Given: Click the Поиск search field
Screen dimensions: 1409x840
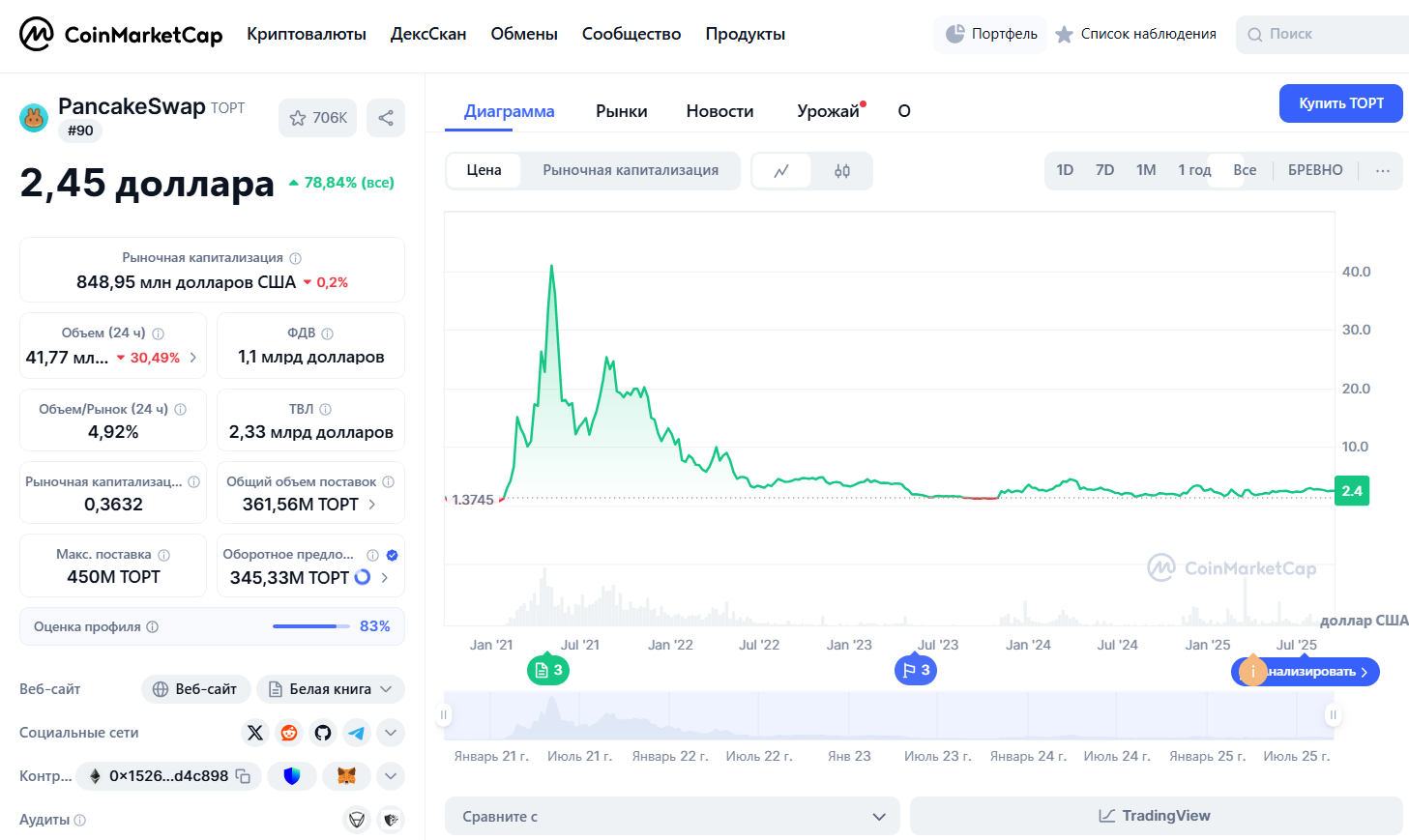Looking at the screenshot, I should click(1325, 34).
